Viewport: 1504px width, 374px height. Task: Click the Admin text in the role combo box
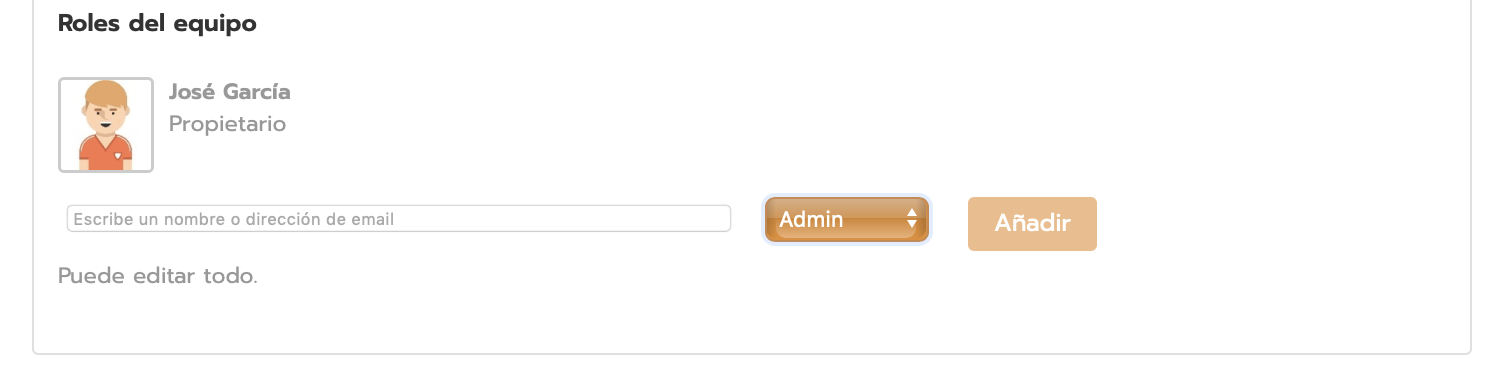[x=811, y=220]
